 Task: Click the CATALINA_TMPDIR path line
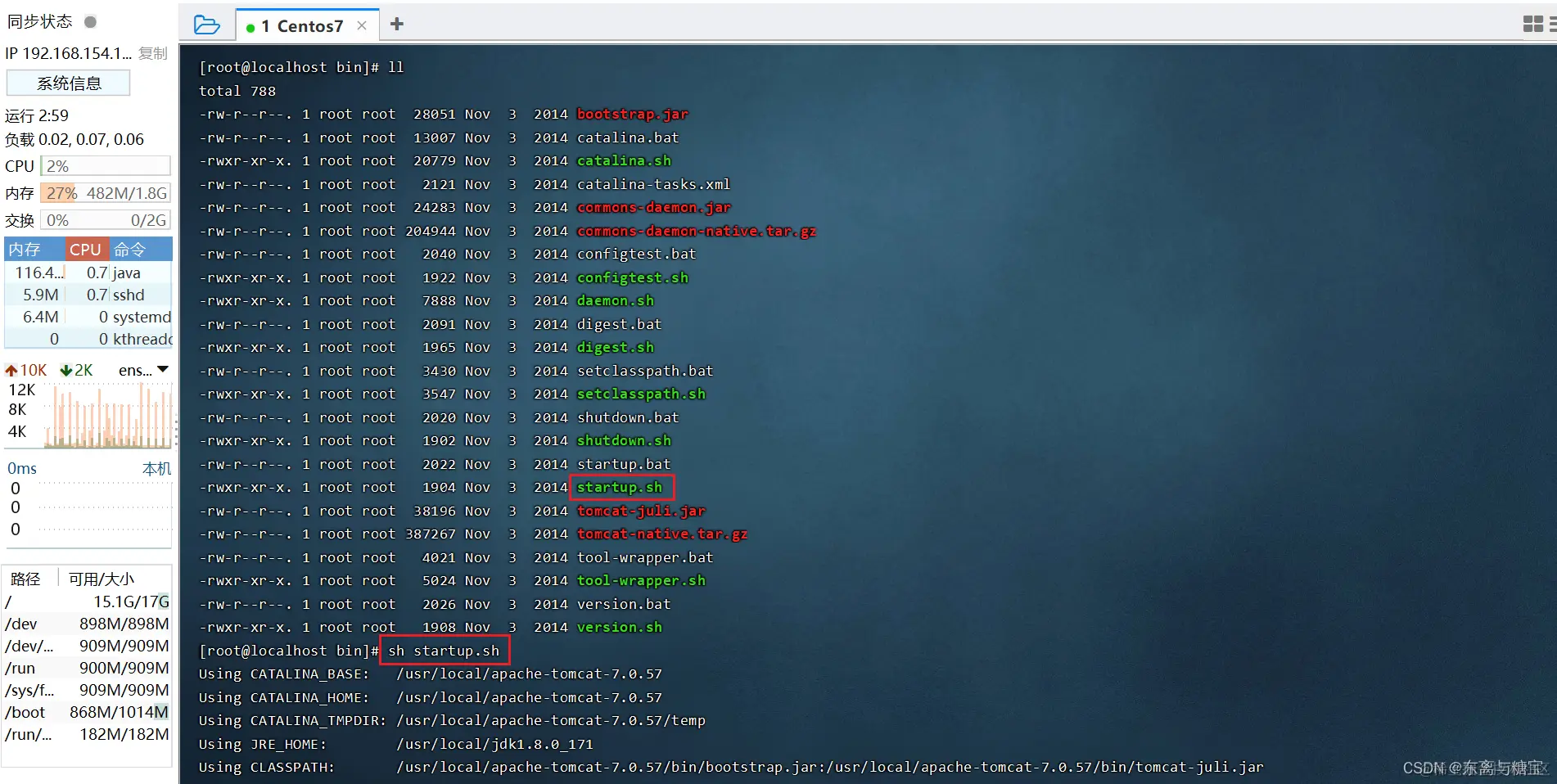pyautogui.click(x=452, y=720)
